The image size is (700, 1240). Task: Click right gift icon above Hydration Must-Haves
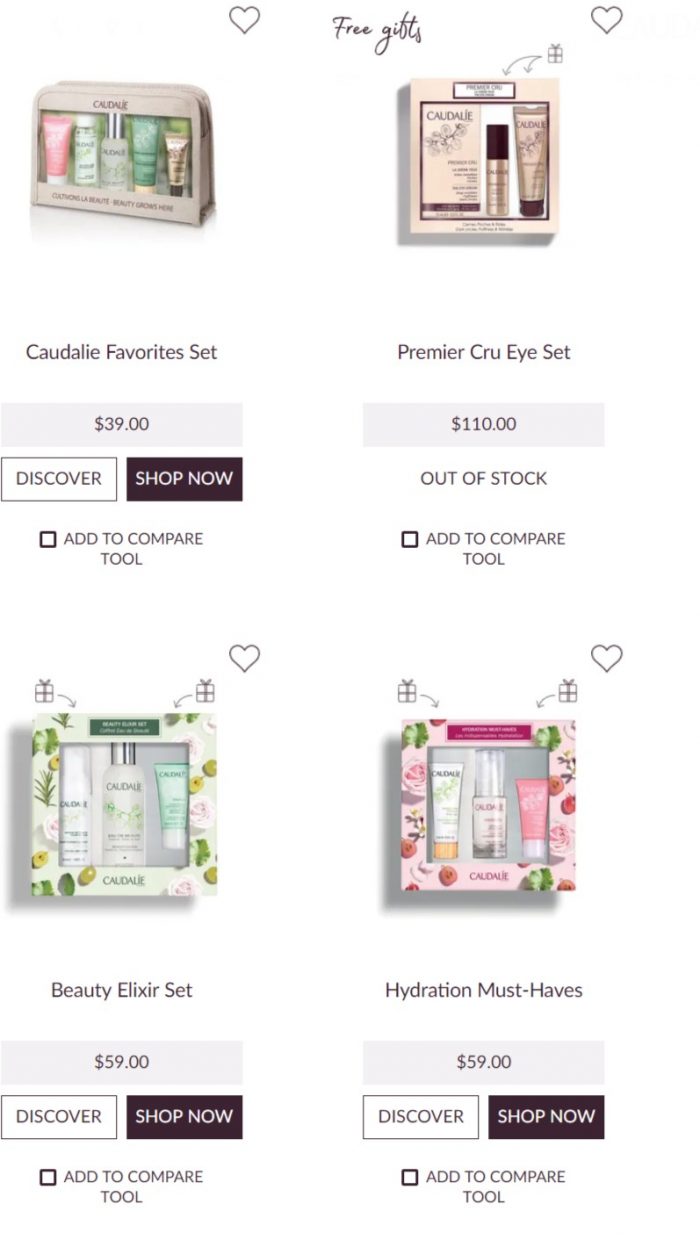pyautogui.click(x=567, y=690)
